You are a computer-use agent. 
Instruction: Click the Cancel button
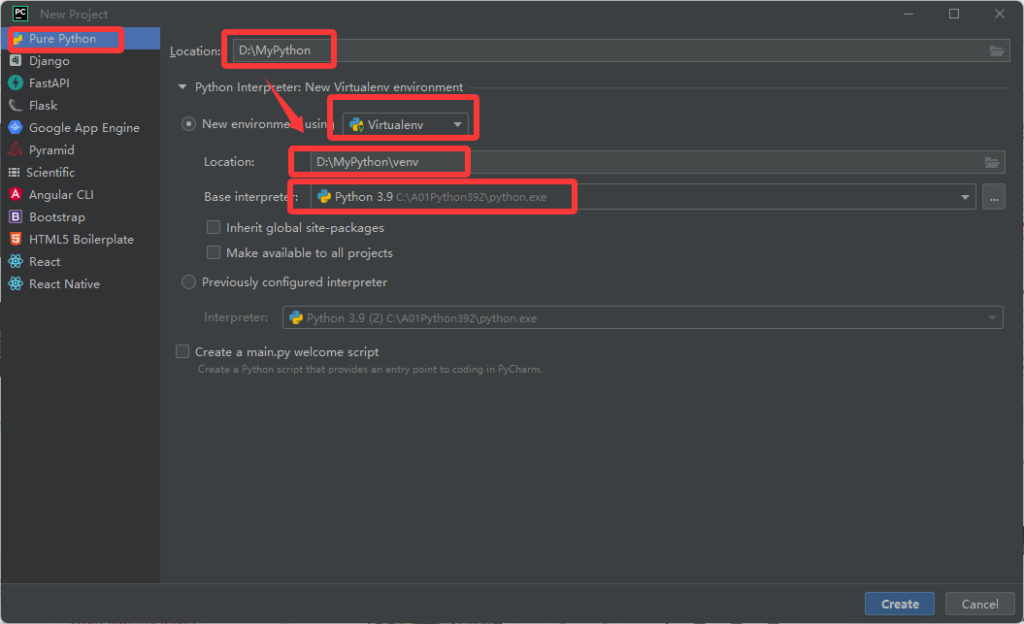coord(980,604)
